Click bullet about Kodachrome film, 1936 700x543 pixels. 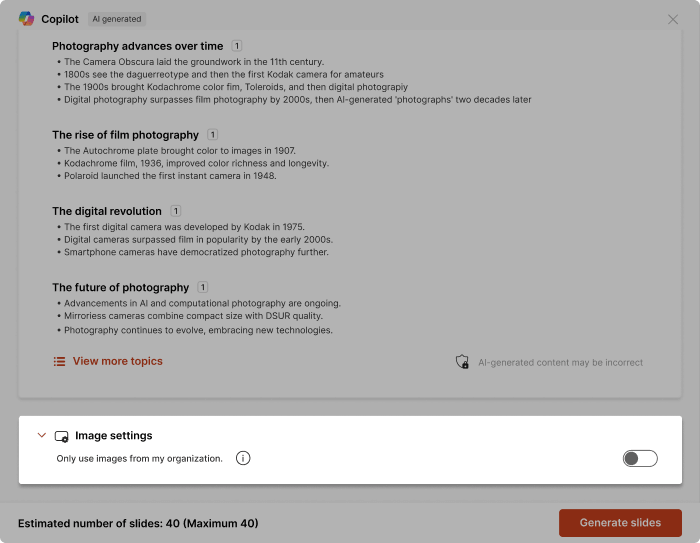point(196,163)
